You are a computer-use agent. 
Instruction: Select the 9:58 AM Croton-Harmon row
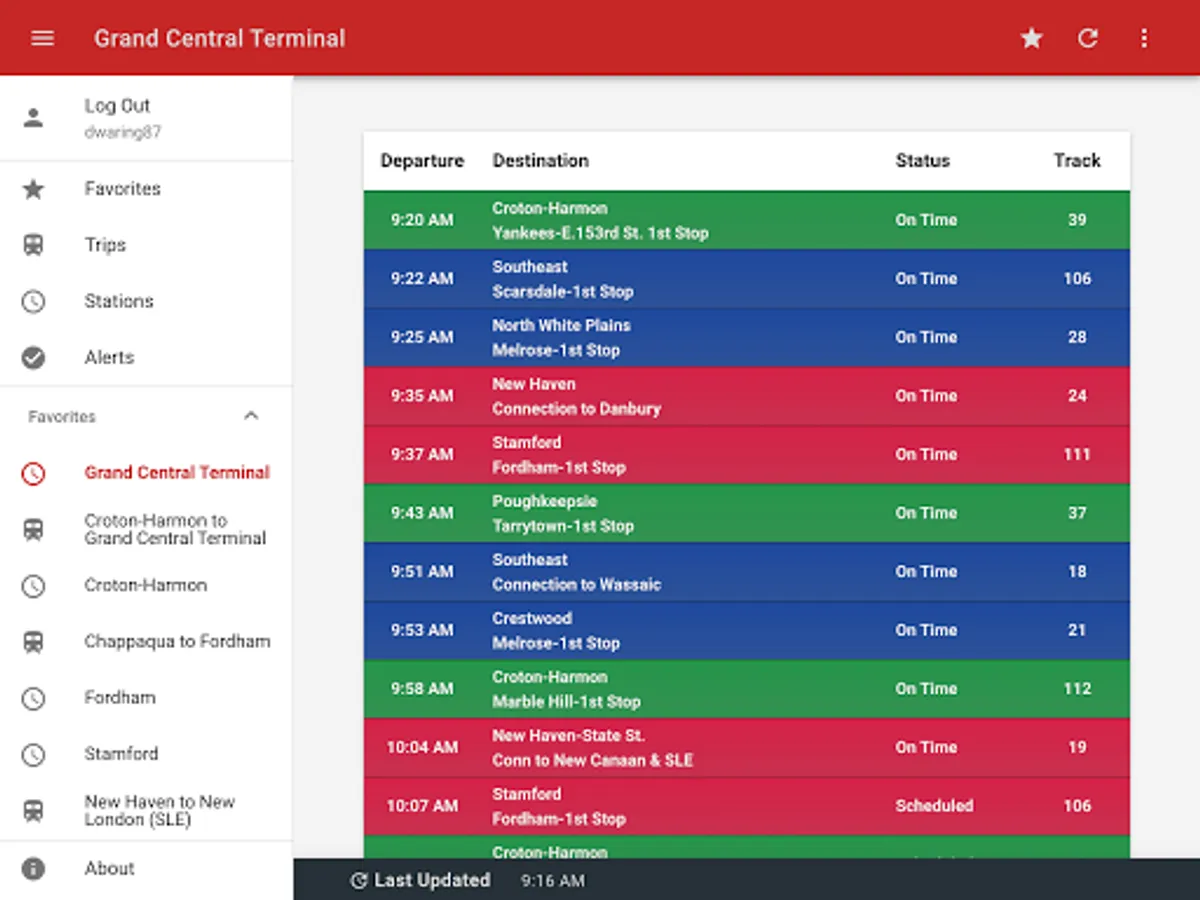746,689
